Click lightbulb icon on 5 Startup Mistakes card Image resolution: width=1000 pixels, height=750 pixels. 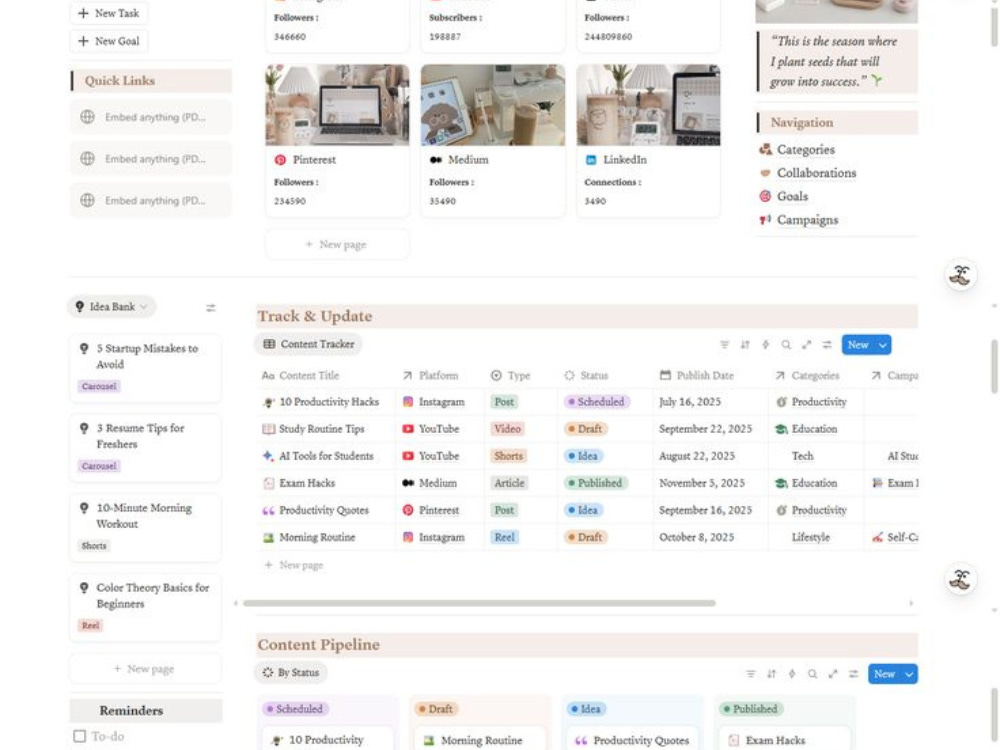pyautogui.click(x=84, y=348)
